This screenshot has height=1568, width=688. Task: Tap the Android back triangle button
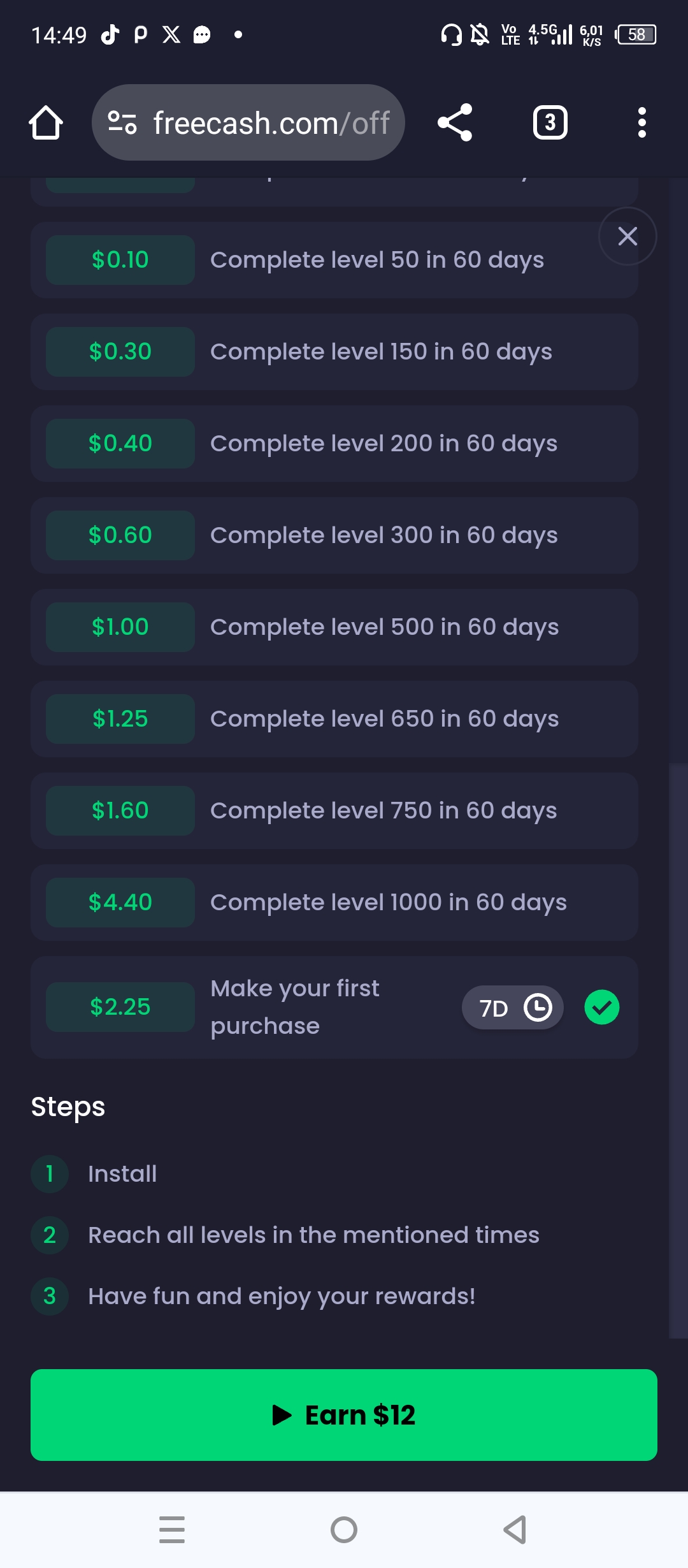pyautogui.click(x=515, y=1530)
